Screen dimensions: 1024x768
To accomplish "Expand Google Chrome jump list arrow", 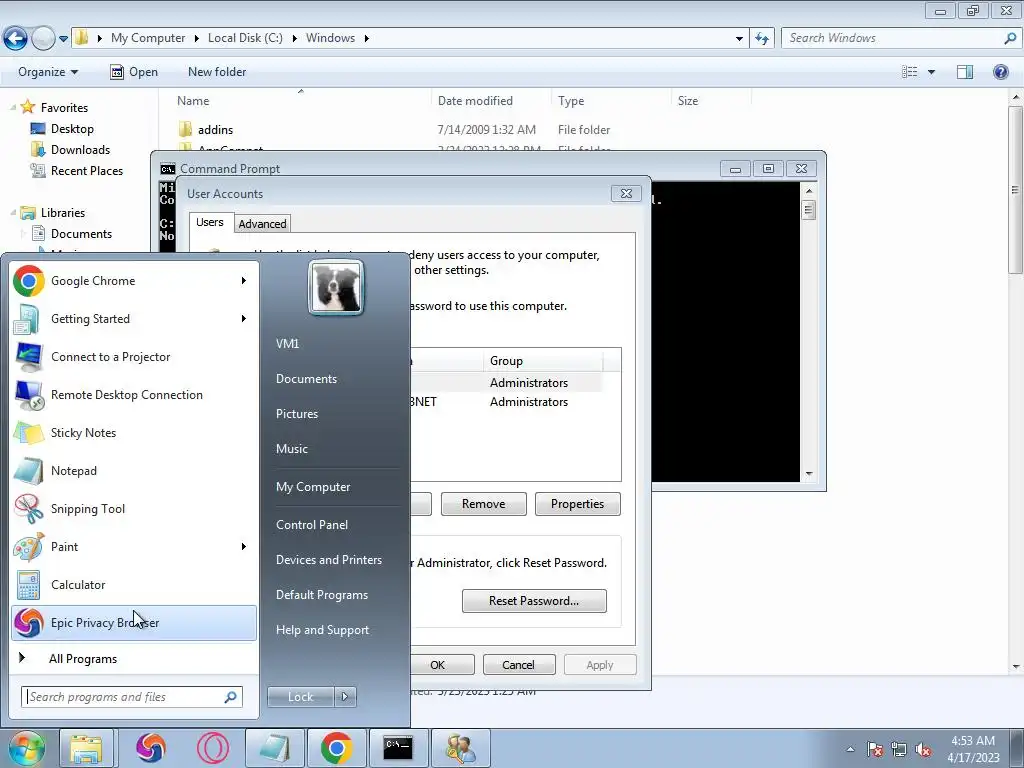I will point(244,281).
